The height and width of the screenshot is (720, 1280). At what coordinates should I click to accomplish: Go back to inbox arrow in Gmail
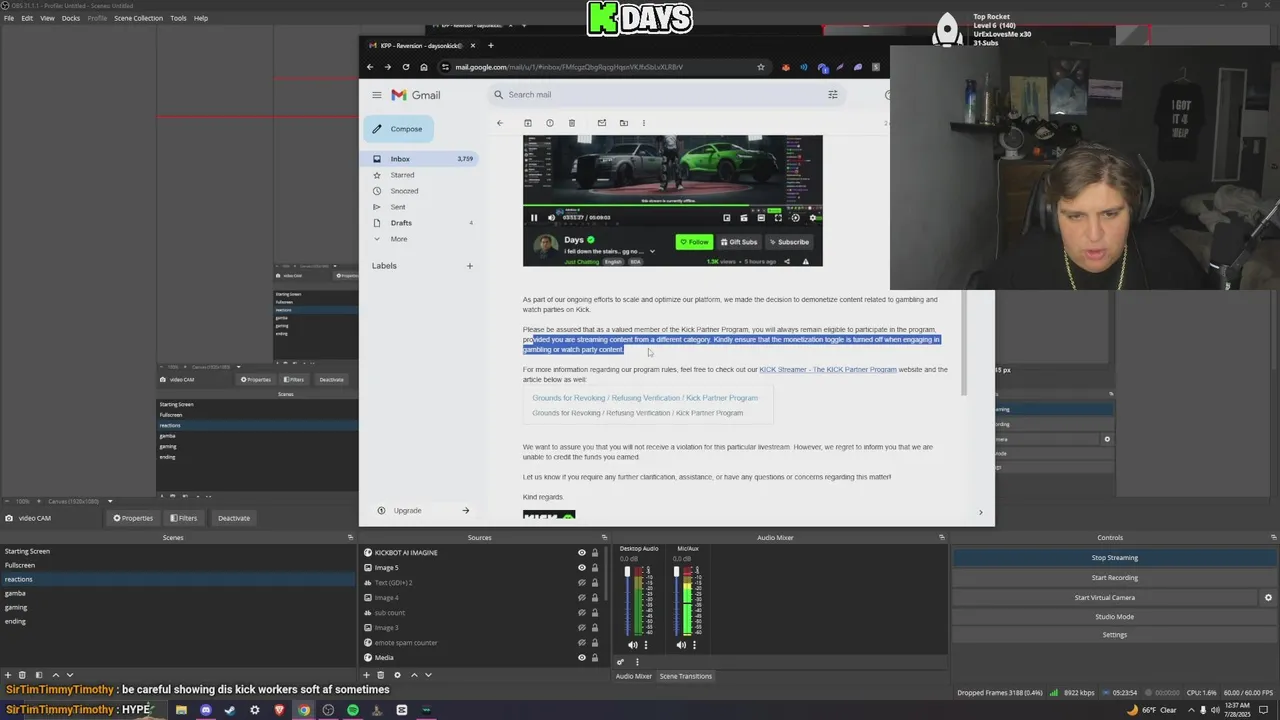[x=500, y=123]
